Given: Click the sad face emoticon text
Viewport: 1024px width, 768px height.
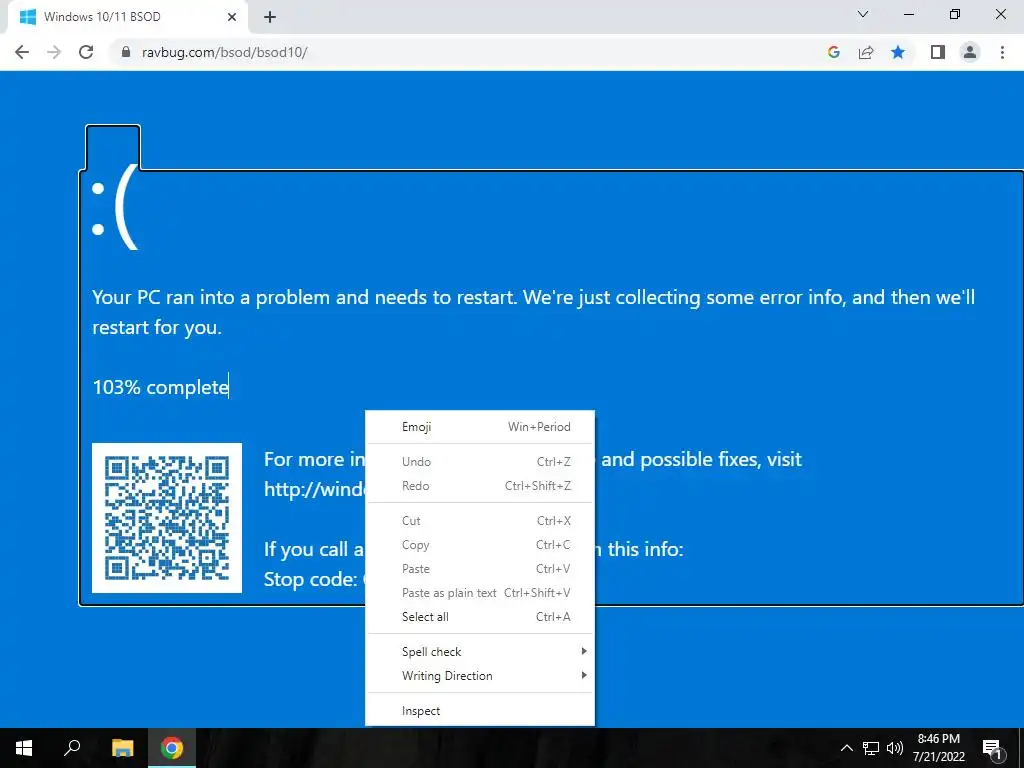Looking at the screenshot, I should point(115,208).
